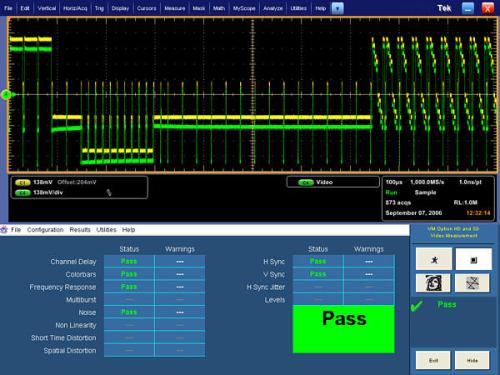Image resolution: width=500 pixels, height=375 pixels.
Task: Start measurement with the running-man icon
Action: (434, 259)
